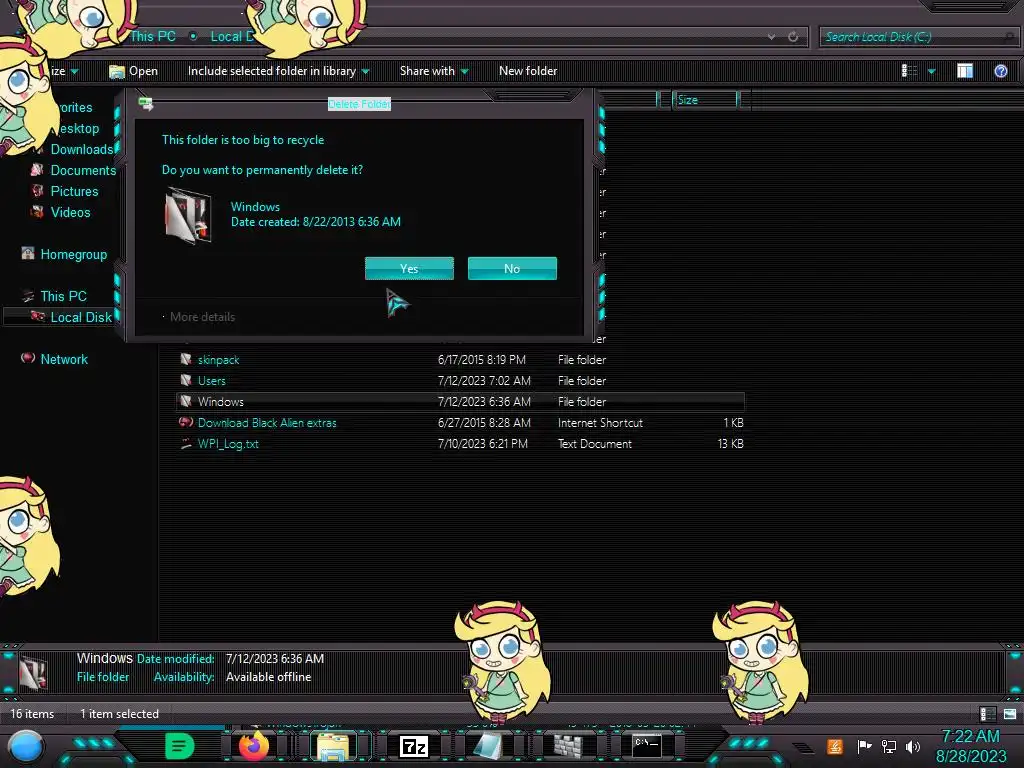Click the Users folder icon
1024x768 pixels.
click(x=186, y=380)
